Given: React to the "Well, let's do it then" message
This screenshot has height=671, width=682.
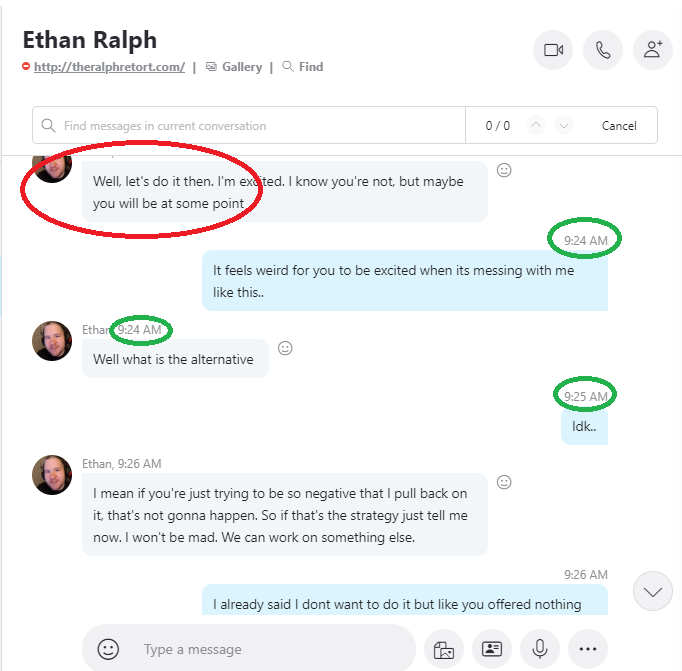Looking at the screenshot, I should [x=504, y=170].
